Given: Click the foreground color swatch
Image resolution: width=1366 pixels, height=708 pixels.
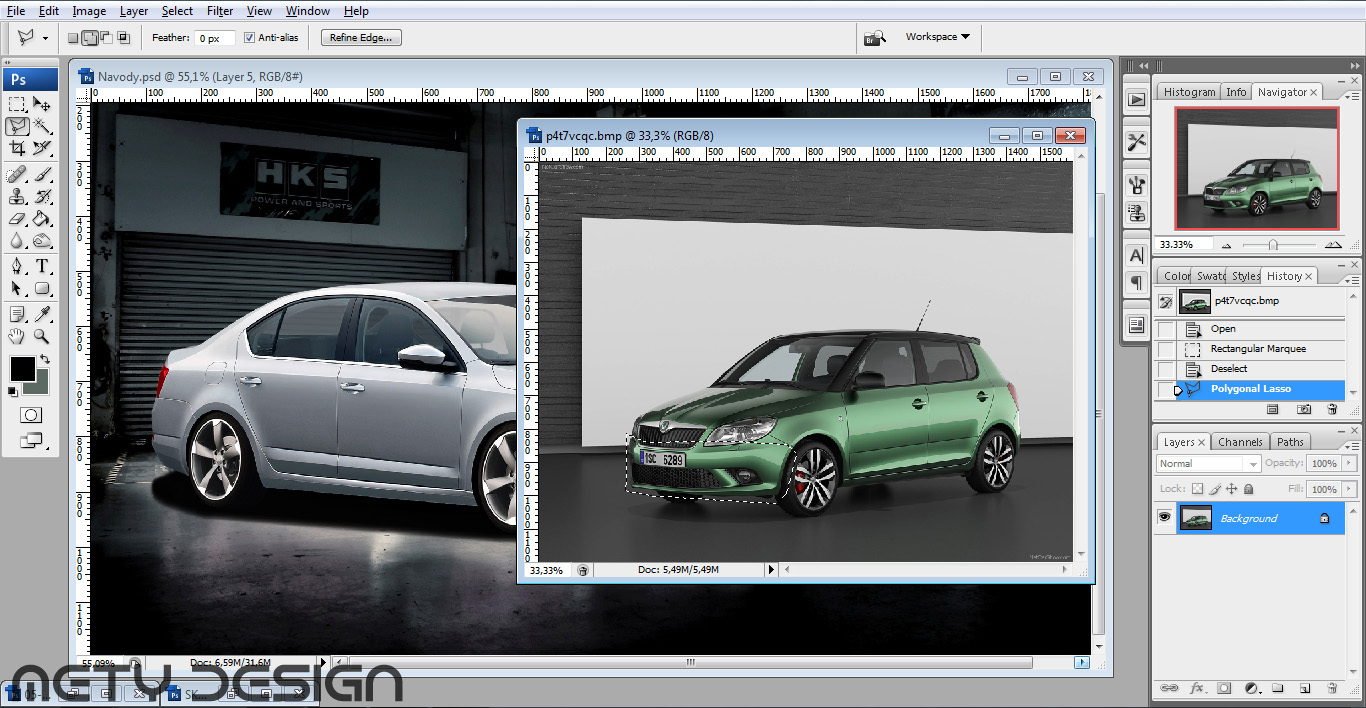Looking at the screenshot, I should [x=21, y=367].
